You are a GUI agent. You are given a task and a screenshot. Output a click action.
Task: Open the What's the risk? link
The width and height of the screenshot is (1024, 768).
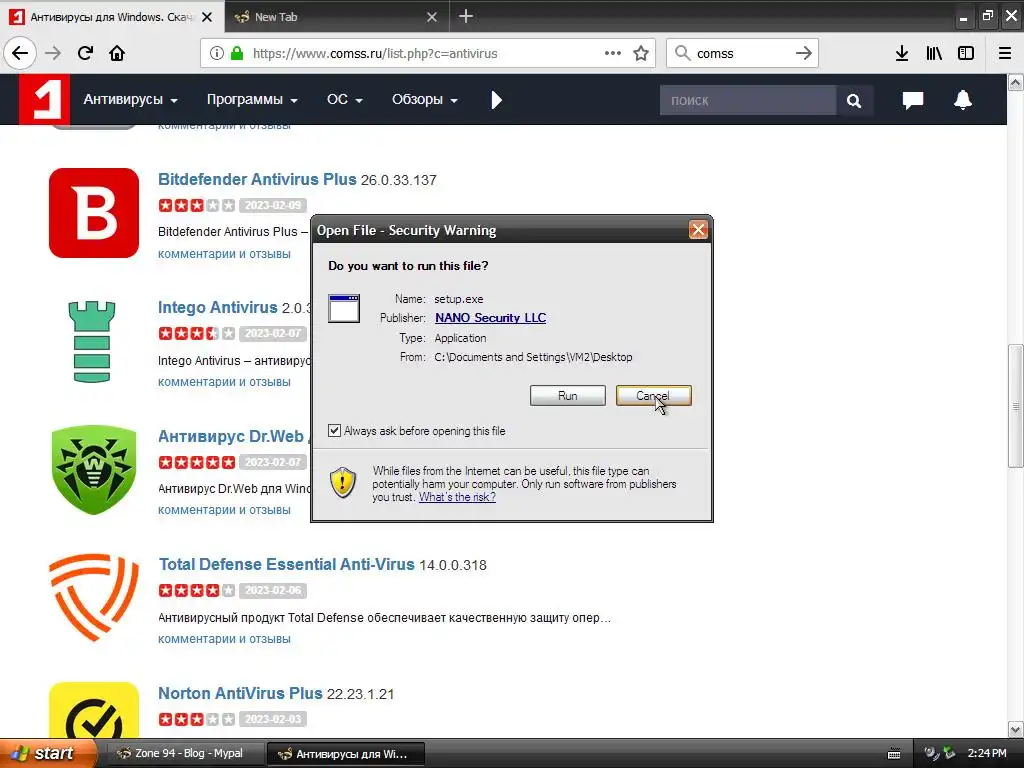[457, 497]
